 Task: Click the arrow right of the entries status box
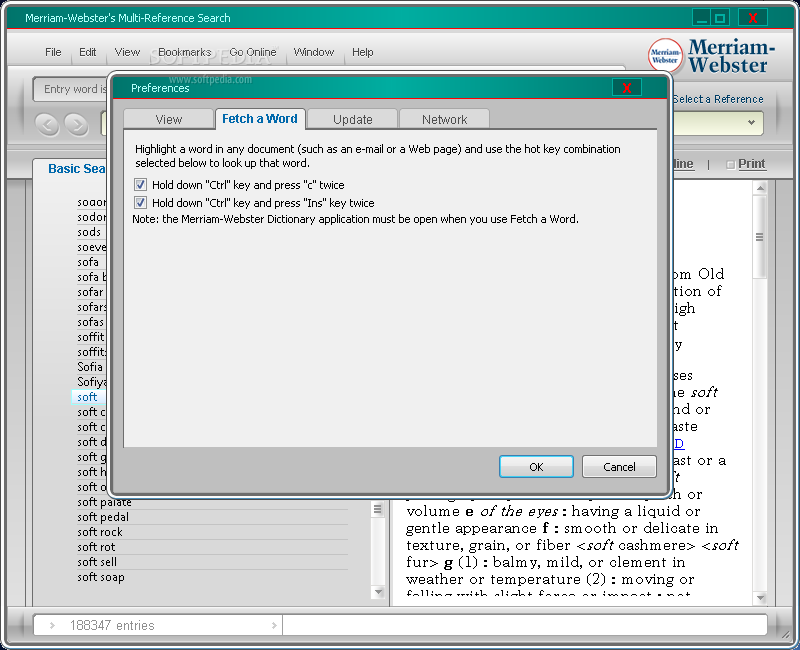[274, 626]
